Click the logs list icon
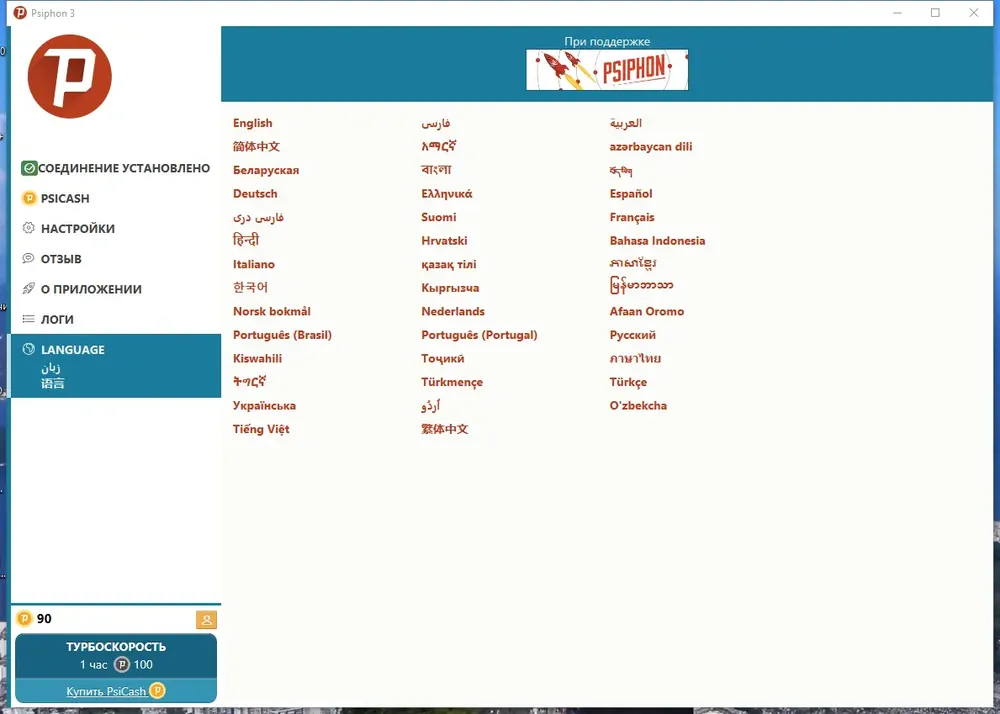1000x714 pixels. [x=29, y=319]
